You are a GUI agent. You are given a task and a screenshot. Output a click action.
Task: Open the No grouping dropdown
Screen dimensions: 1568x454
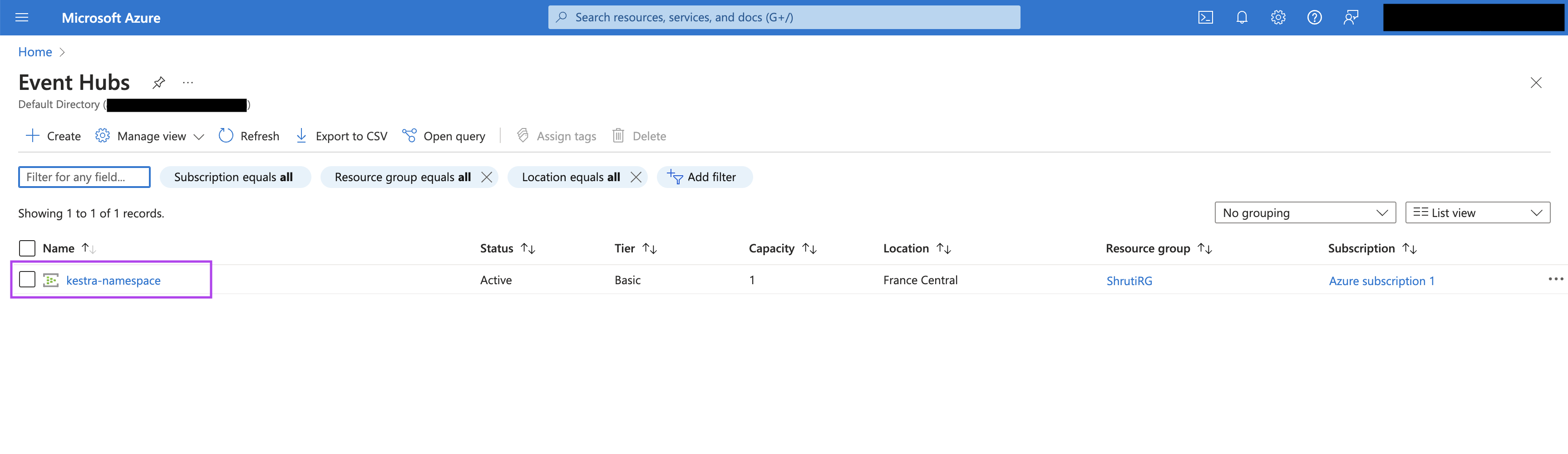1304,212
